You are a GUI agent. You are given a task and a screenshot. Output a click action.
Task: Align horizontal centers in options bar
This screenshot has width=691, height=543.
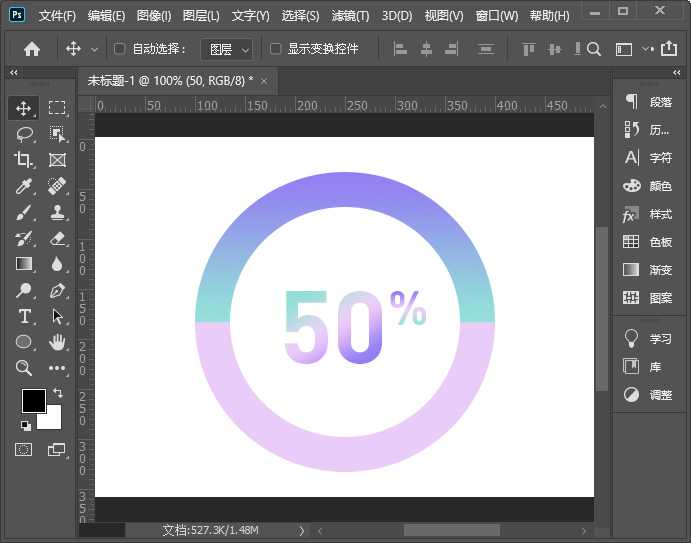point(426,48)
